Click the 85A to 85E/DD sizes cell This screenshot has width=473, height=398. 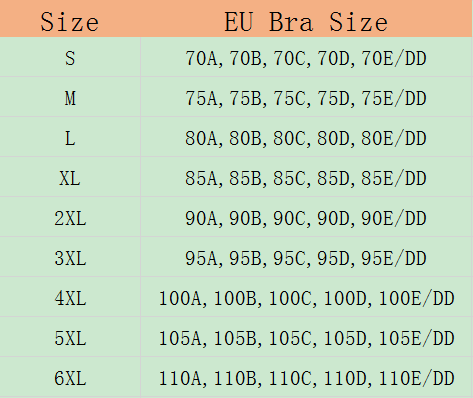(306, 177)
